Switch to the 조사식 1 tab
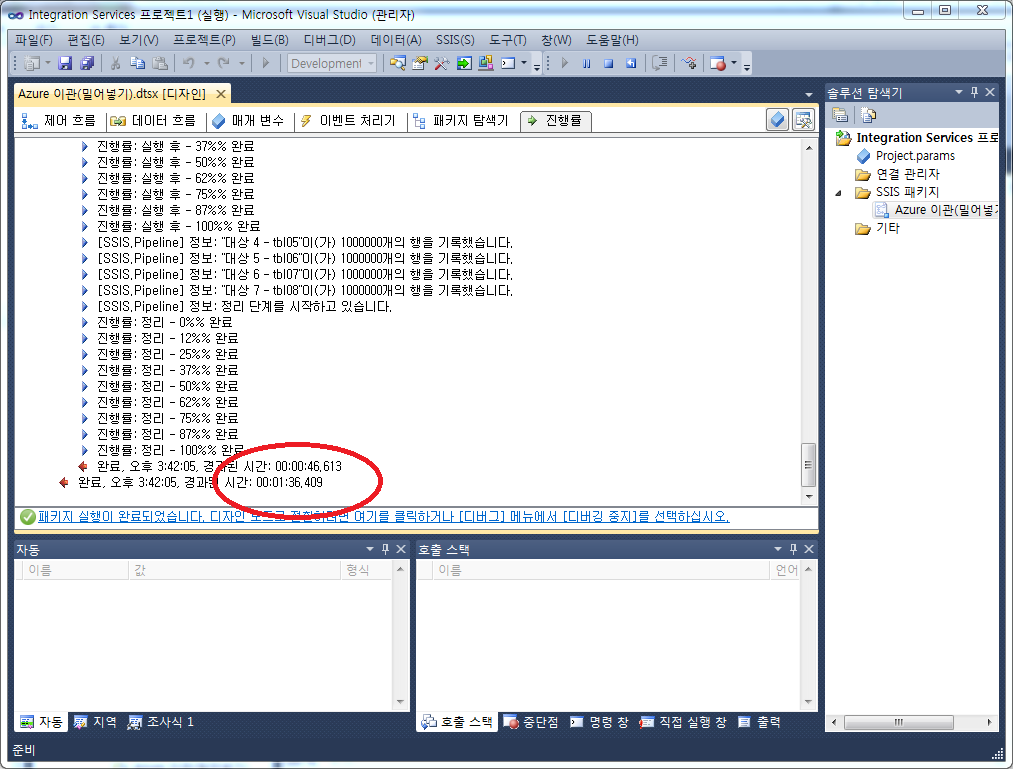1013x769 pixels. 161,722
